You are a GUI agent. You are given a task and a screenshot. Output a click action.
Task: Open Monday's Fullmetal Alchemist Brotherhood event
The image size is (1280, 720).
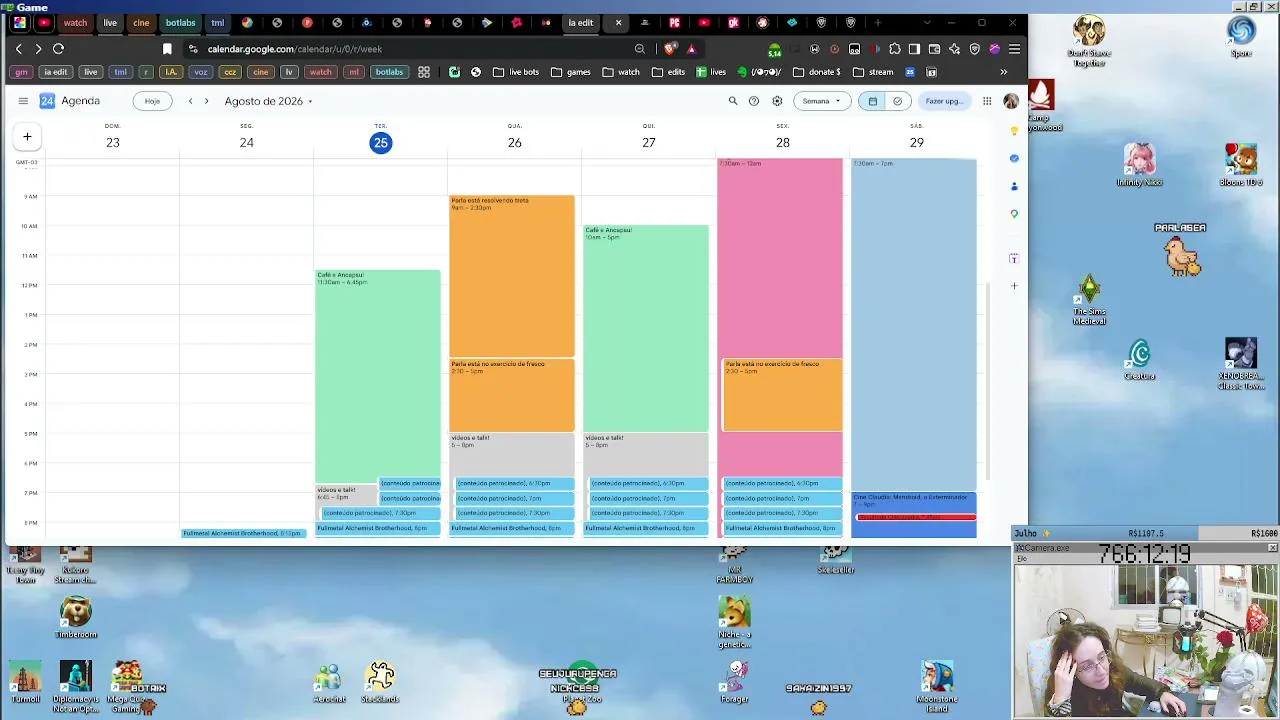(243, 533)
